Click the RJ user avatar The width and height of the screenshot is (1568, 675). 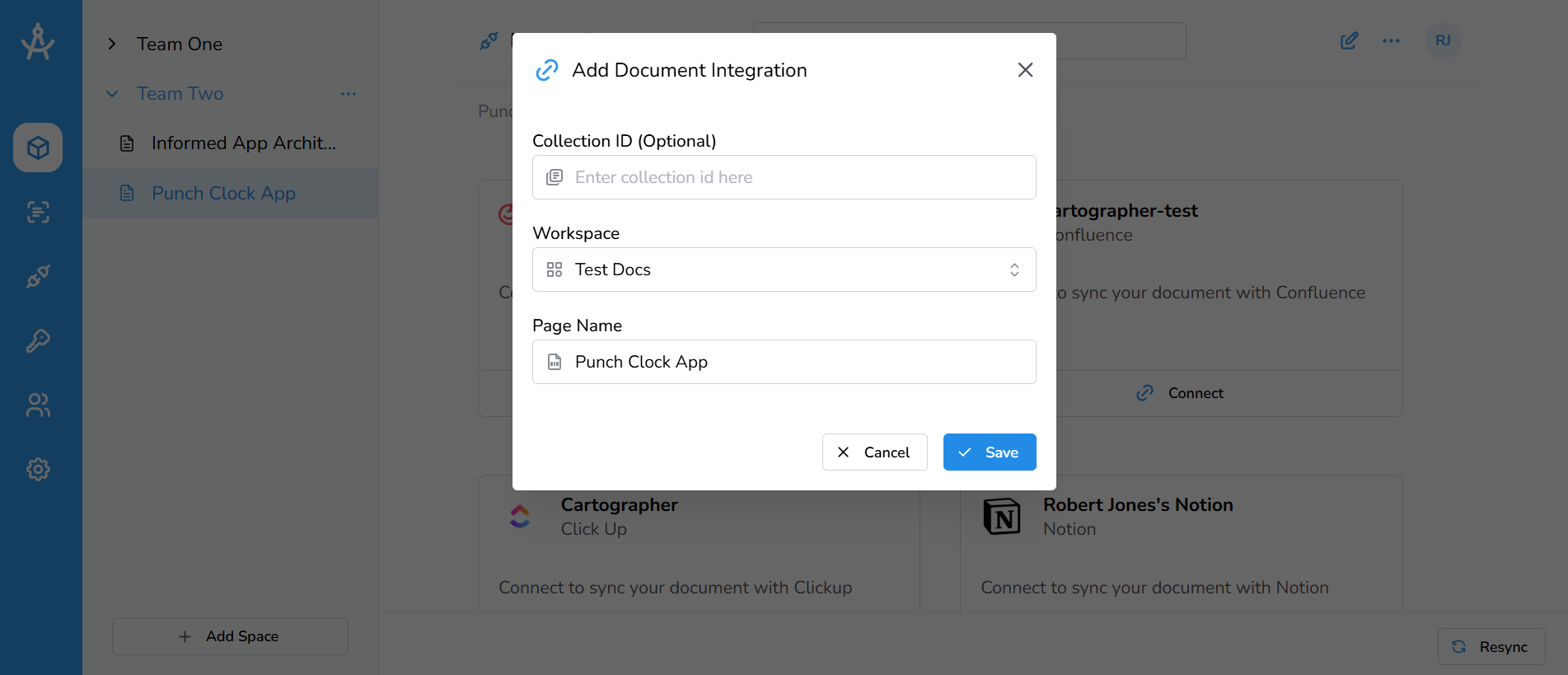pos(1442,41)
